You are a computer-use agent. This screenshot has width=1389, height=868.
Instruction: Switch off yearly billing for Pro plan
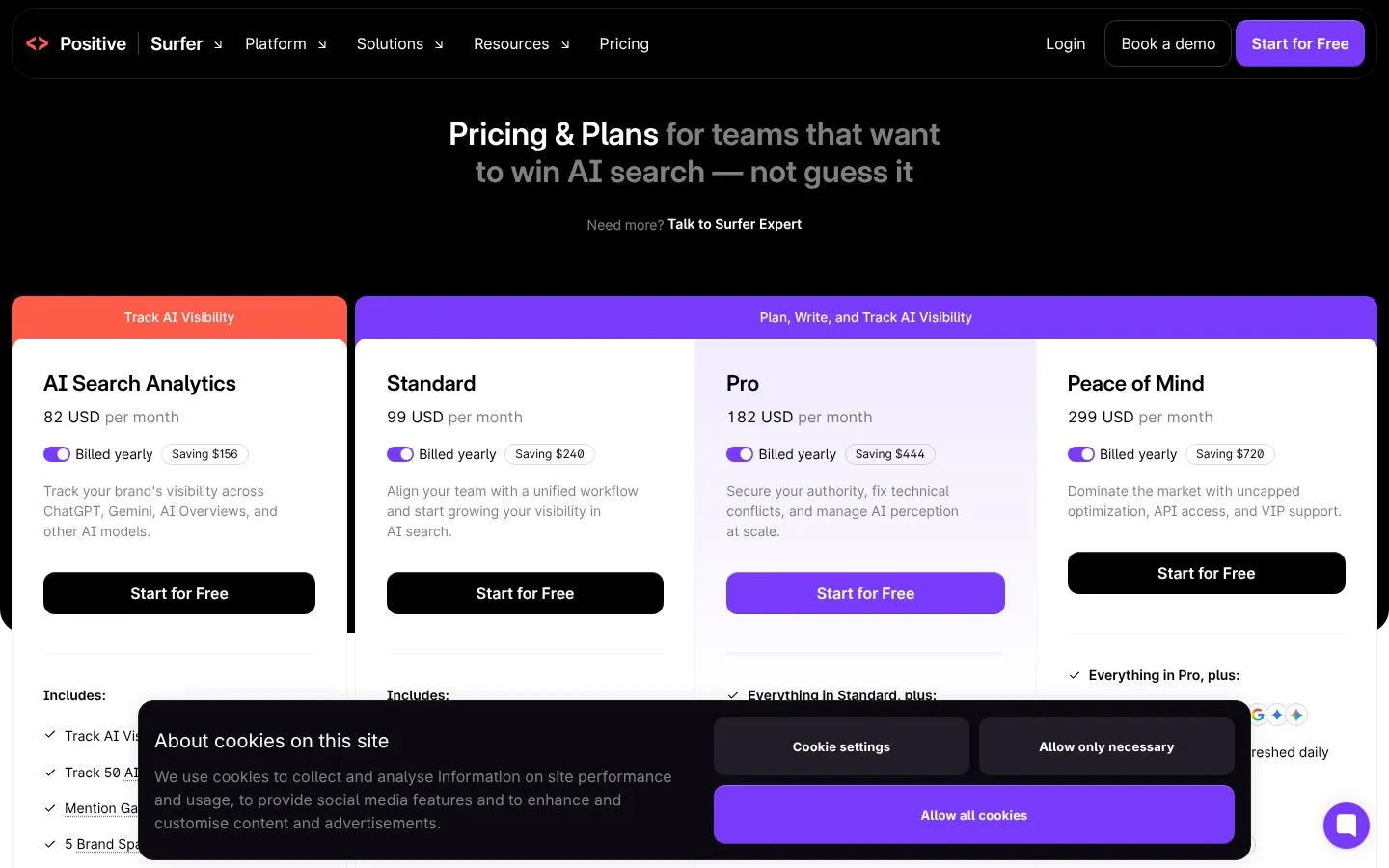pyautogui.click(x=740, y=454)
